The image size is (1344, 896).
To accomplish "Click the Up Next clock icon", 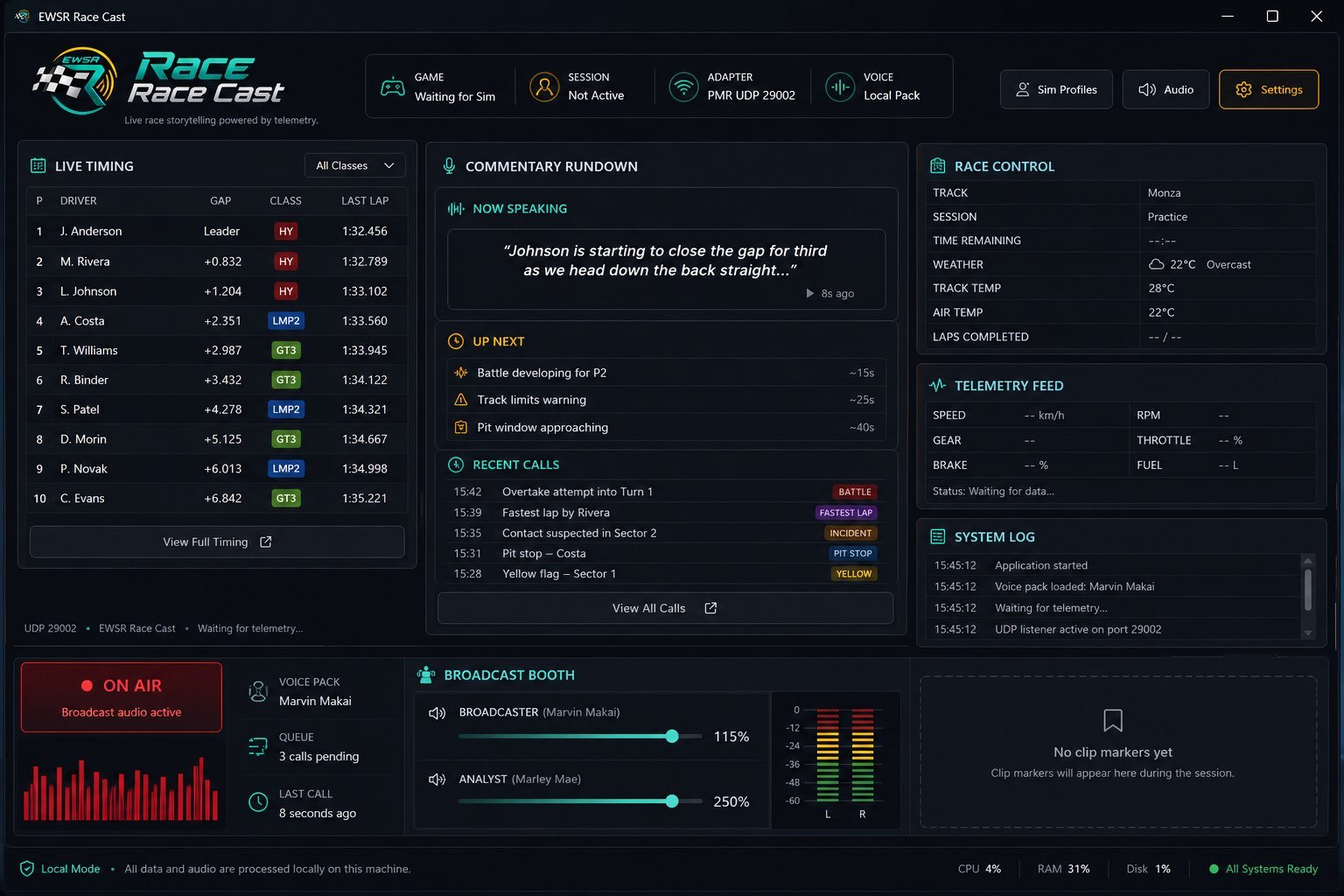I will pyautogui.click(x=456, y=341).
